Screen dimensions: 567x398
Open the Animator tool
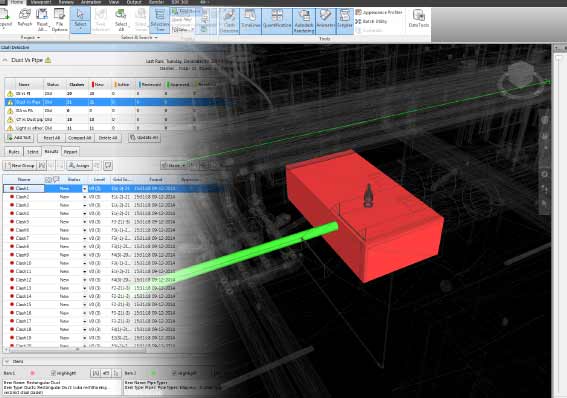tap(325, 21)
